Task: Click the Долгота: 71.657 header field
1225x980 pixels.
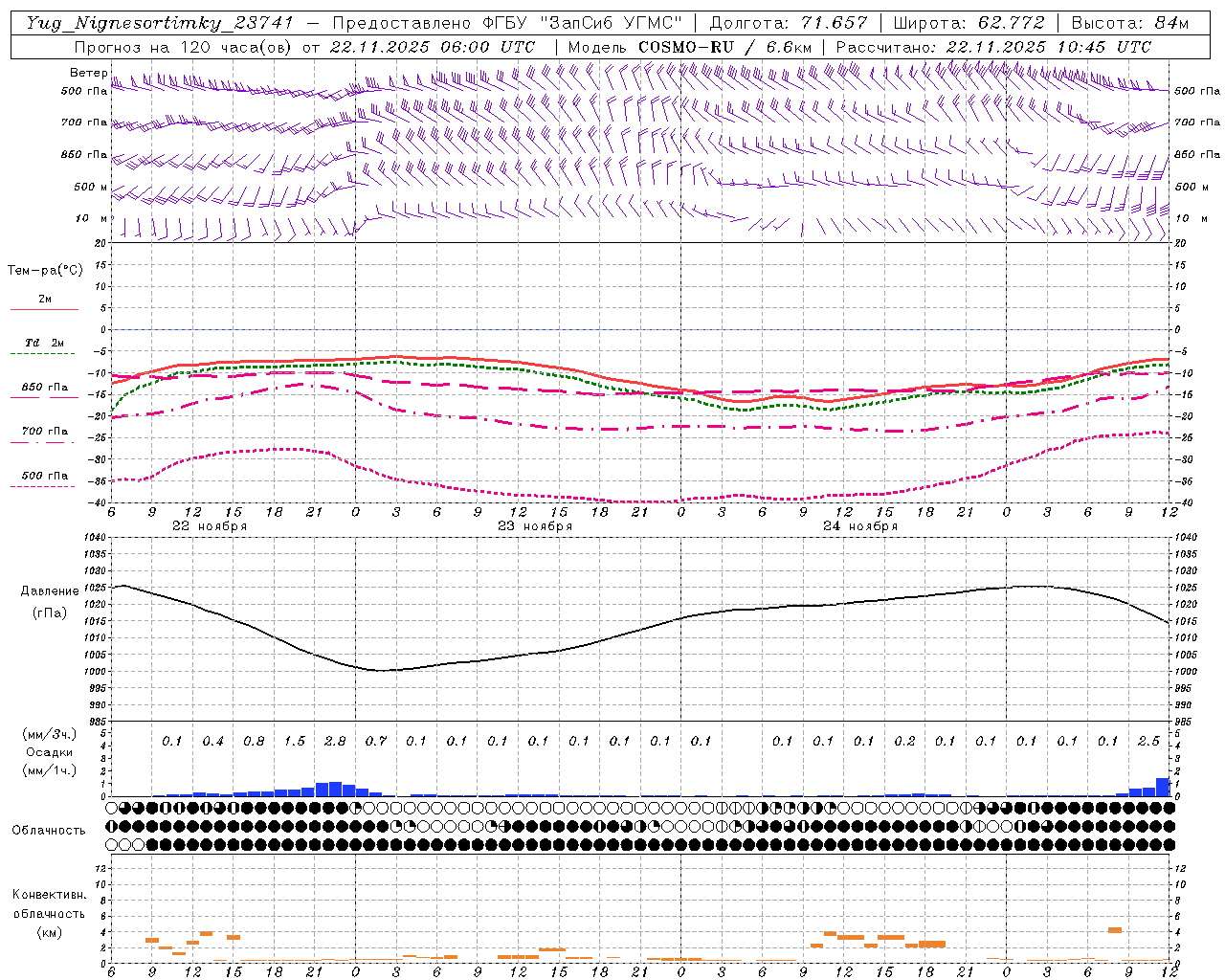Action: click(x=789, y=23)
